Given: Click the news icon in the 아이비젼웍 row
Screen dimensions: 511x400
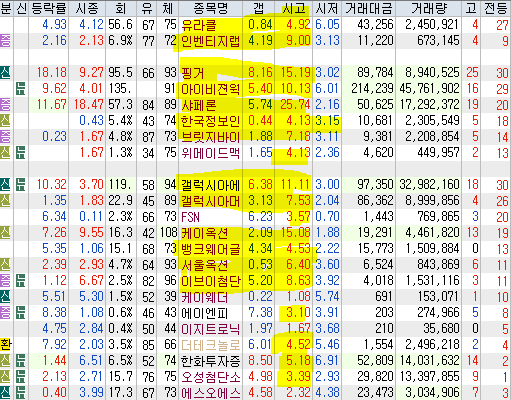Looking at the screenshot, I should [21, 89].
